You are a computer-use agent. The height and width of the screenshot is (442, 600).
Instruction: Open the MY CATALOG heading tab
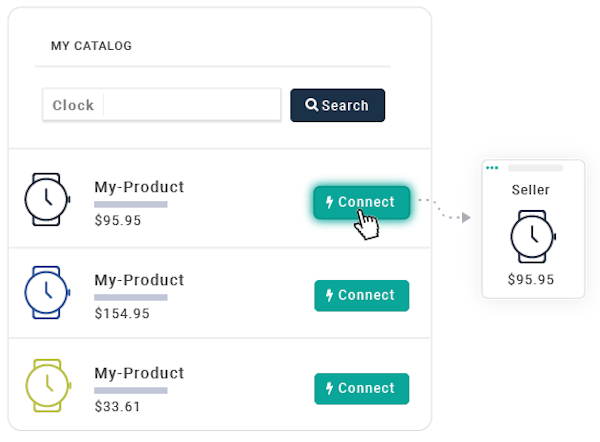point(91,46)
